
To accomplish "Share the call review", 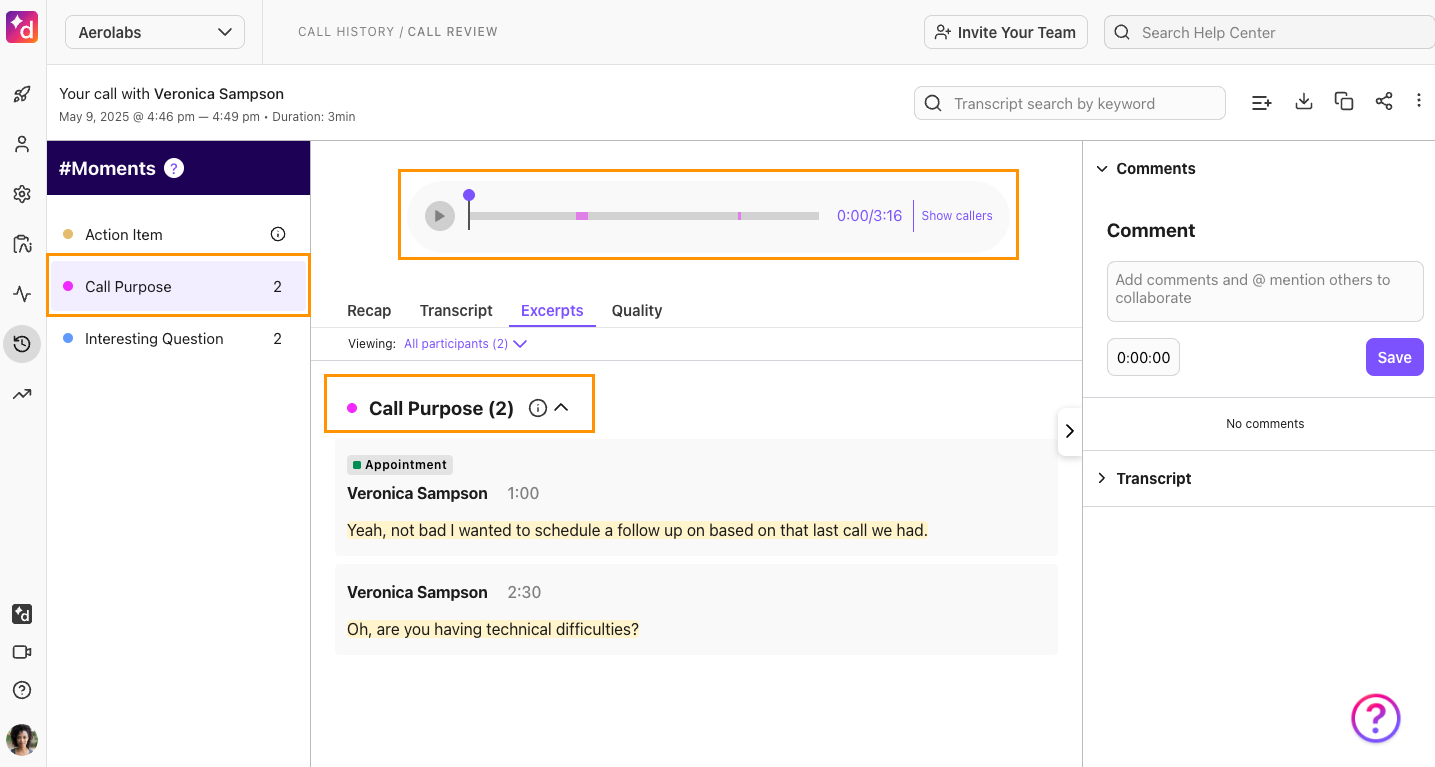I will tap(1384, 101).
